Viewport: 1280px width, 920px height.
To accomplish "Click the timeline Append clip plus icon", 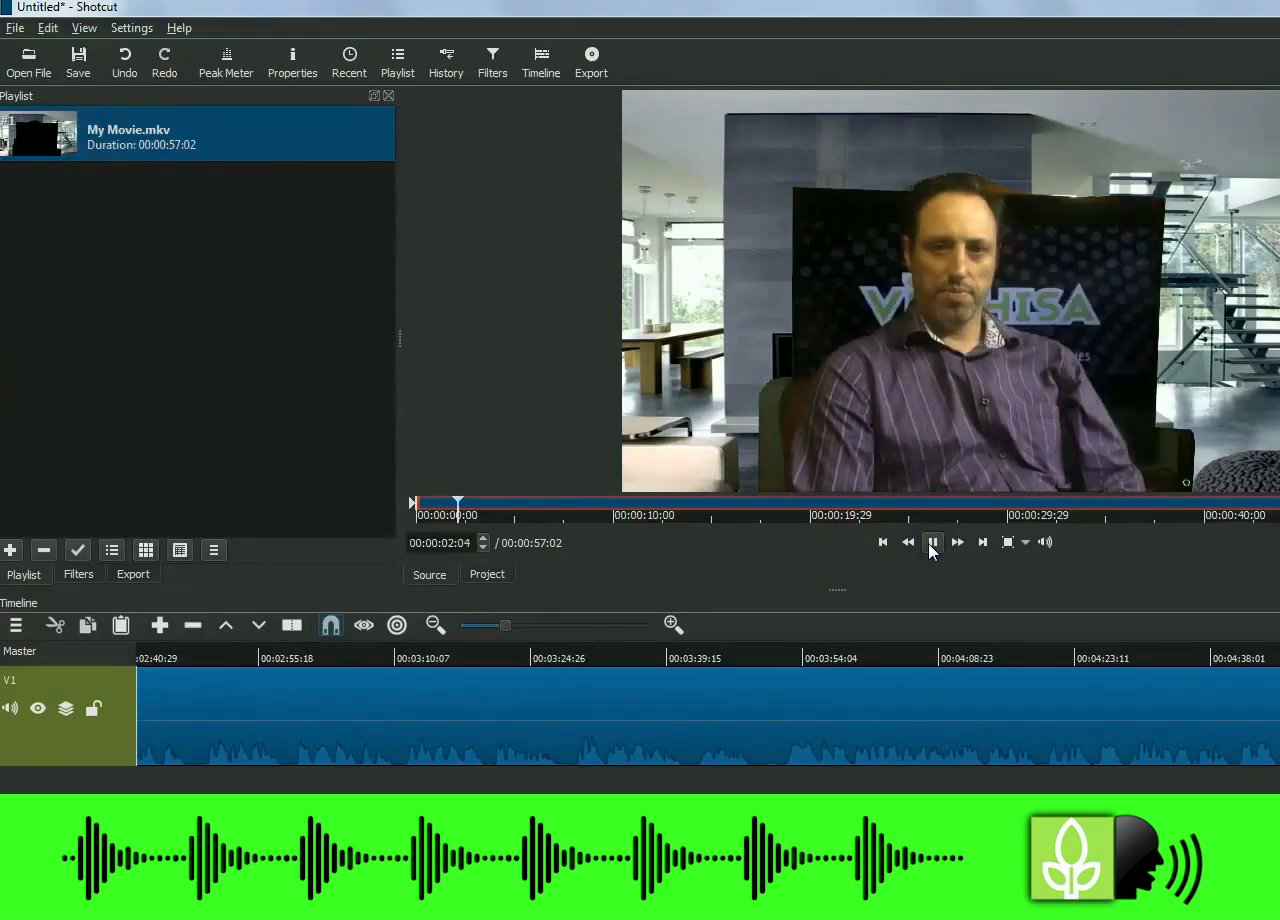I will tap(160, 625).
